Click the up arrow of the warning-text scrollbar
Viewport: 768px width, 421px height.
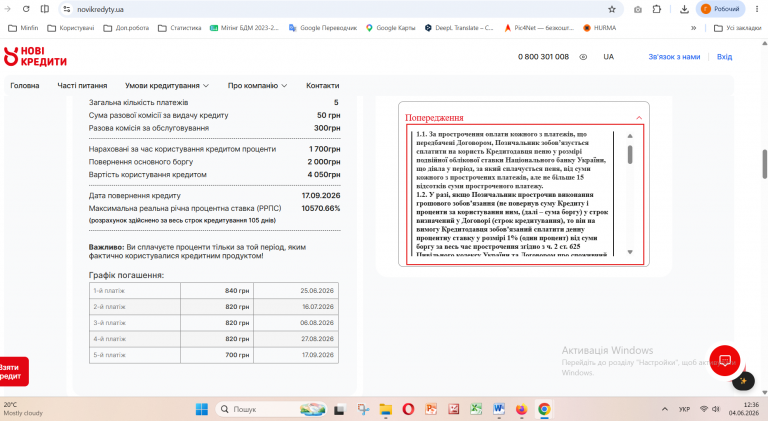tap(630, 136)
